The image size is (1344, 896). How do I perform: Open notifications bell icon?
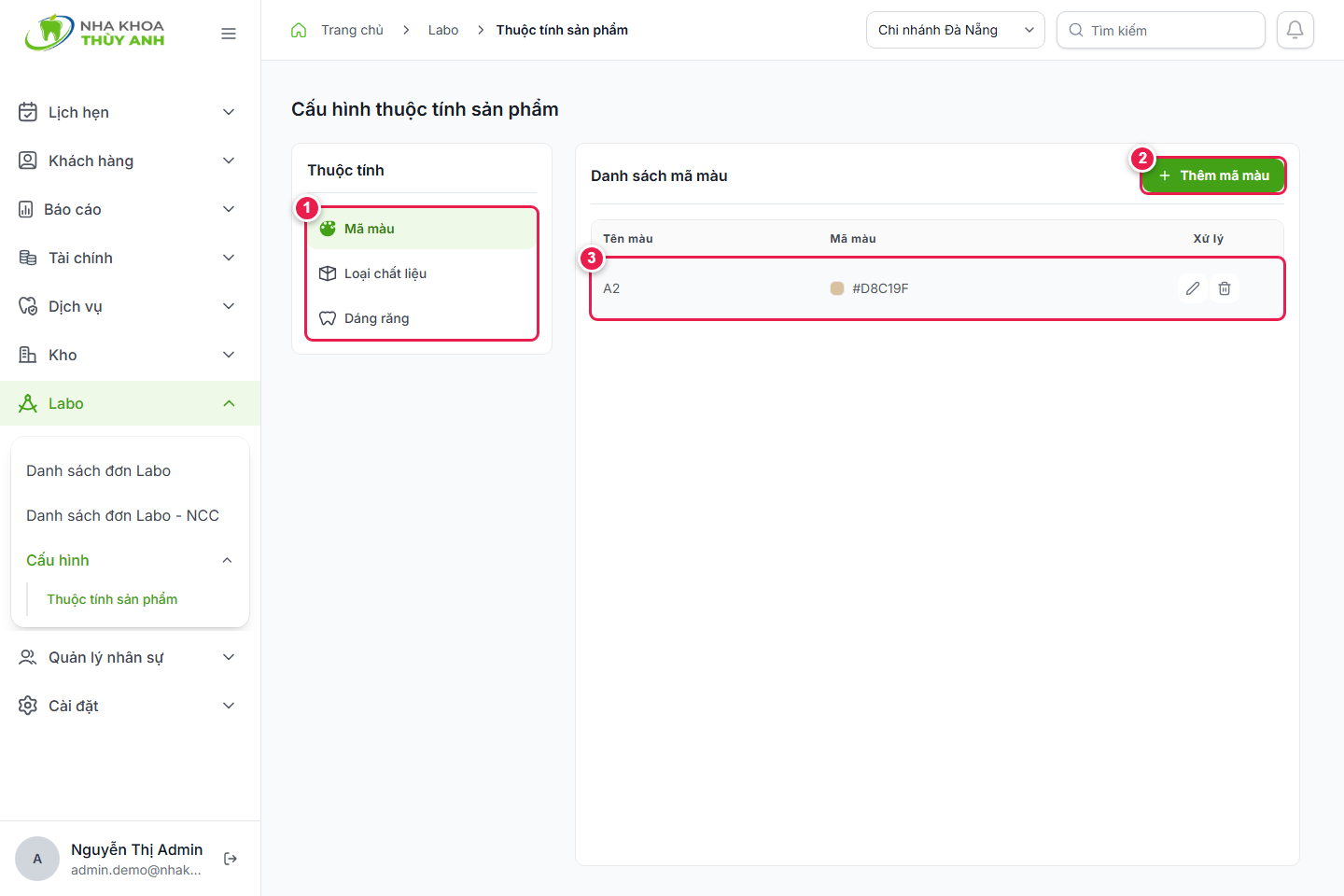1295,30
